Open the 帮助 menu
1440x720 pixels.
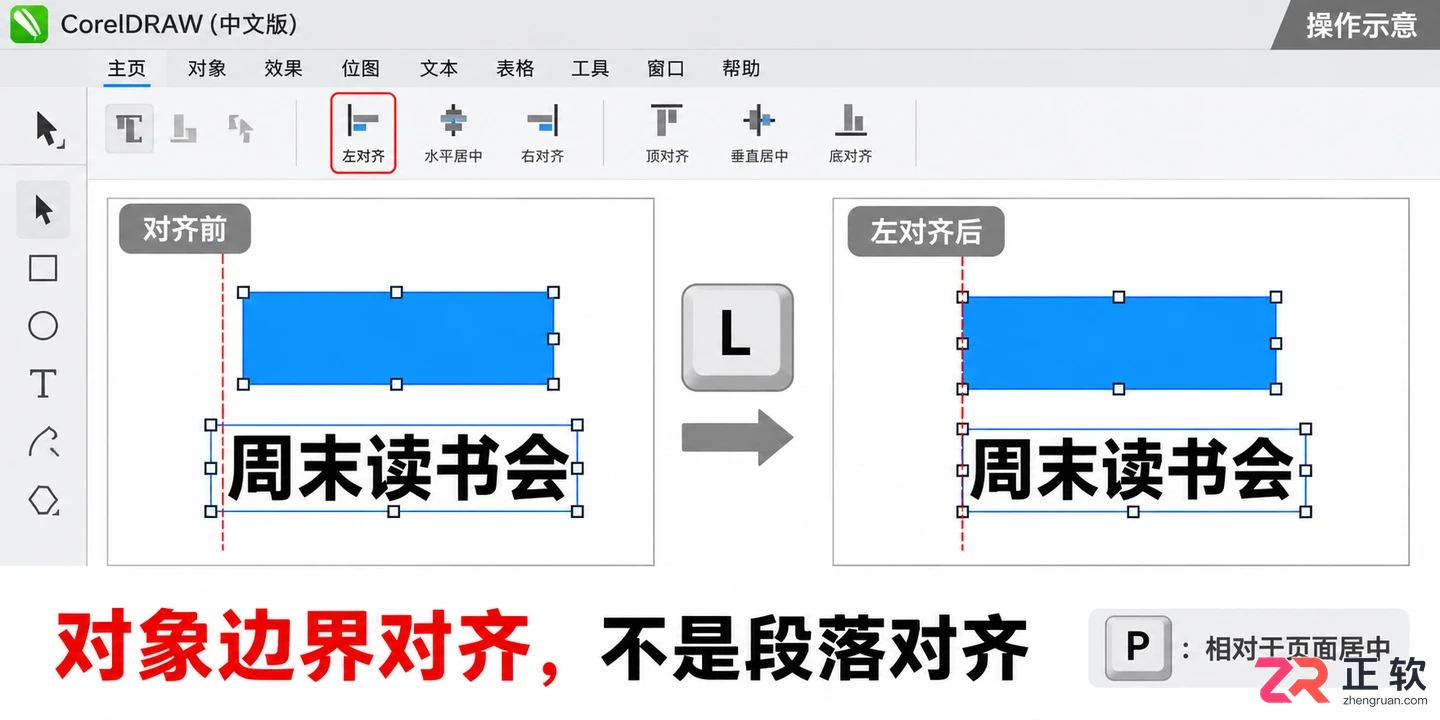coord(741,69)
